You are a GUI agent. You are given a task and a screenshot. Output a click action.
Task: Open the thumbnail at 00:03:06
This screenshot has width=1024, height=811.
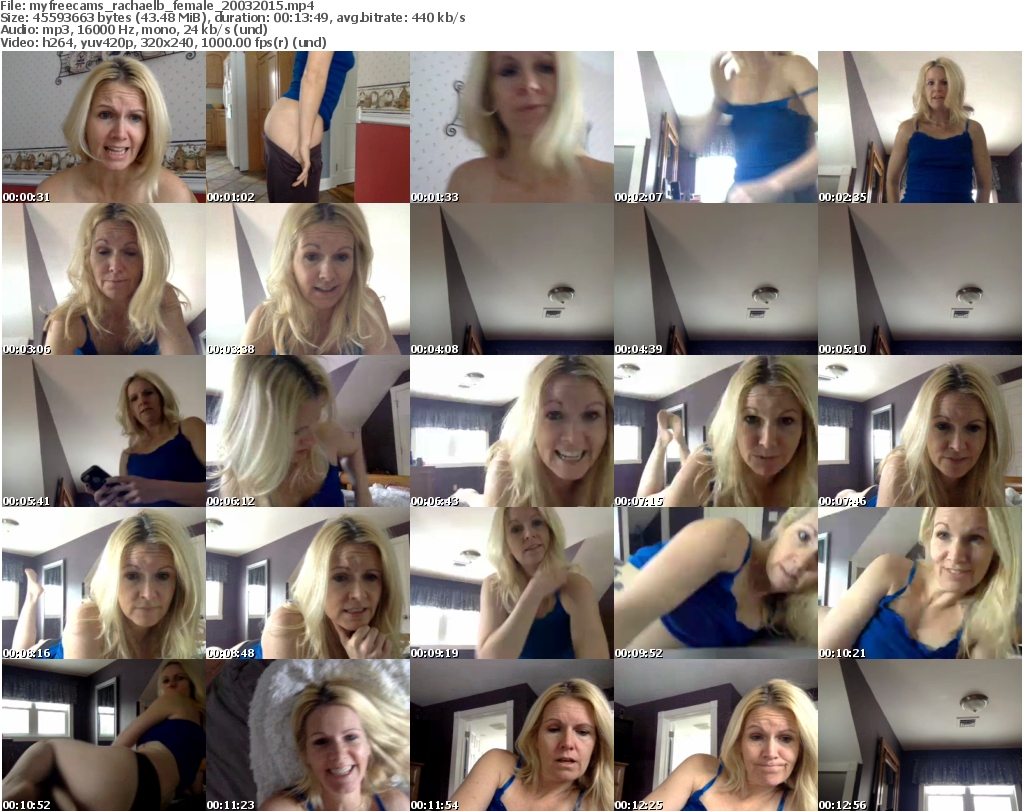(x=104, y=279)
